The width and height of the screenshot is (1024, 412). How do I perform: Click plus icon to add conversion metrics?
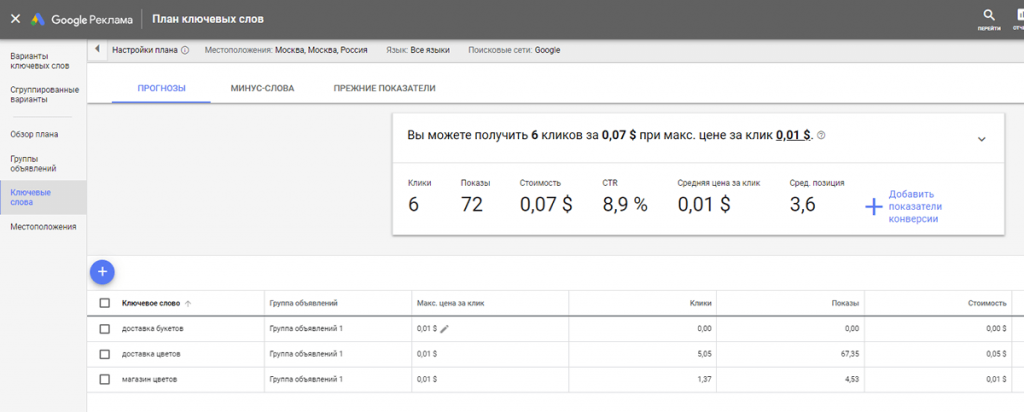pyautogui.click(x=873, y=206)
